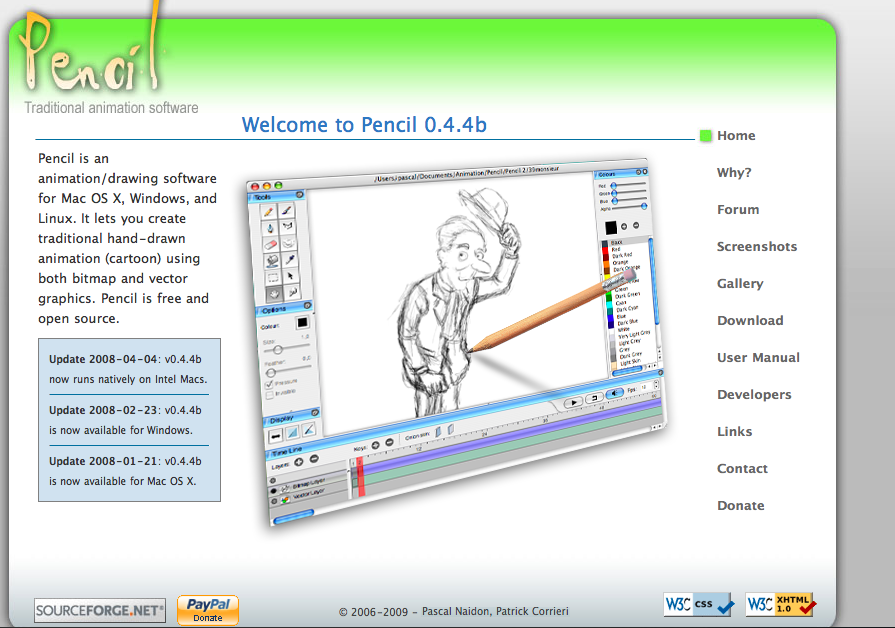Click the Alpha slider in Colours panel
895x628 pixels.
629,207
